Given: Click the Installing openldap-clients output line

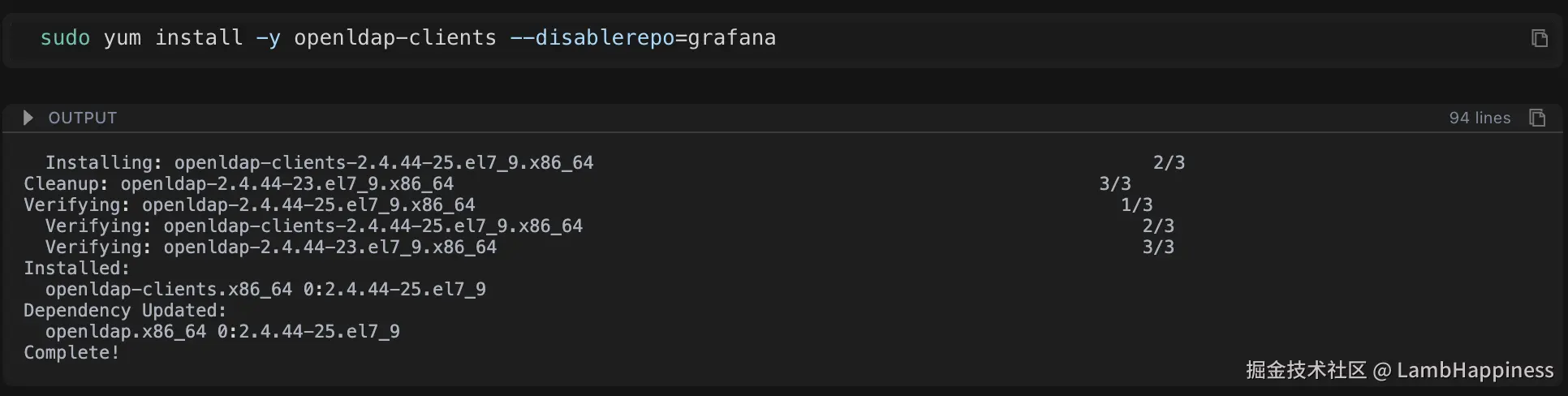Looking at the screenshot, I should click(319, 163).
